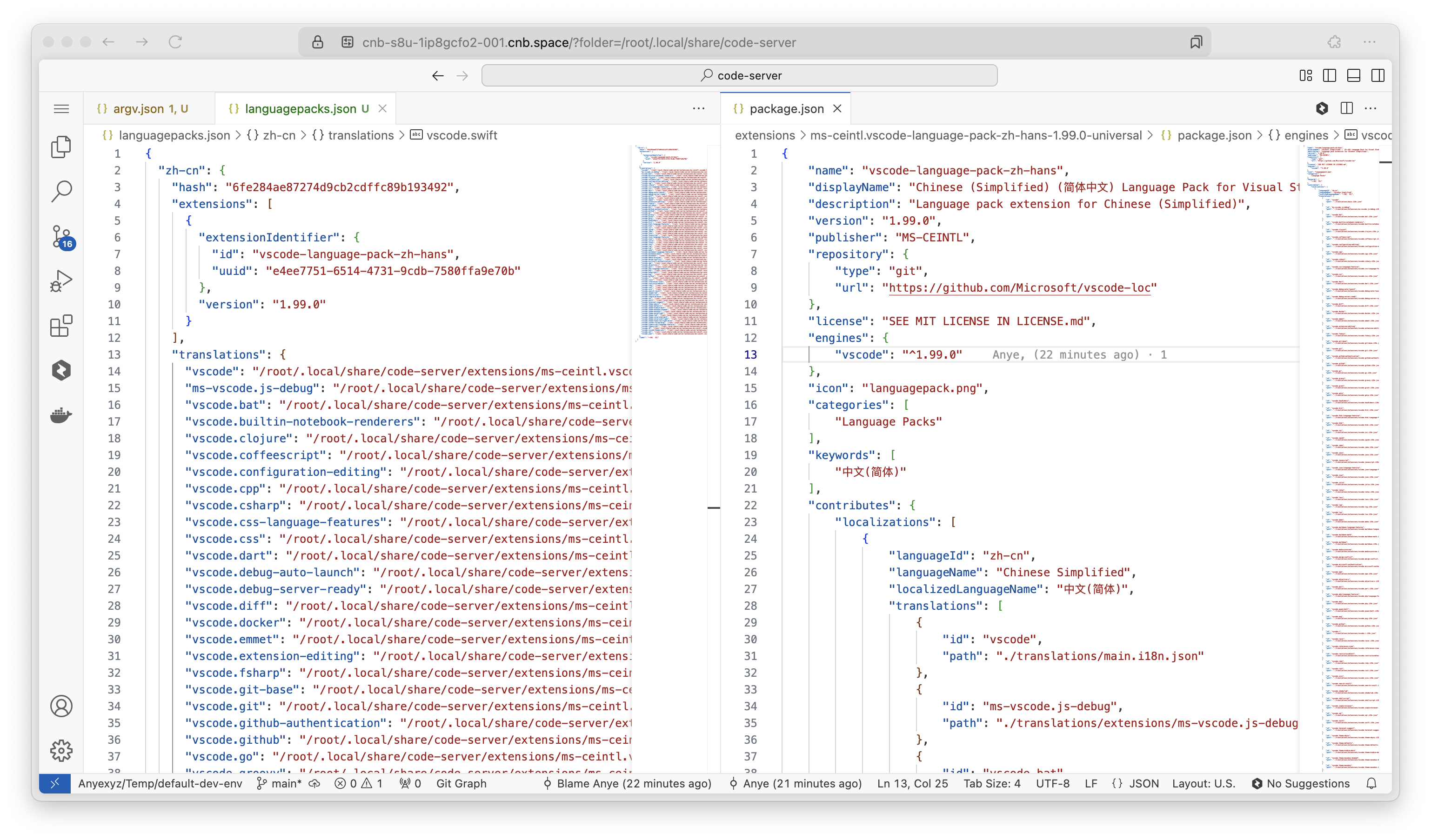The image size is (1431, 840).
Task: Click the browser back arrow
Action: 108,42
